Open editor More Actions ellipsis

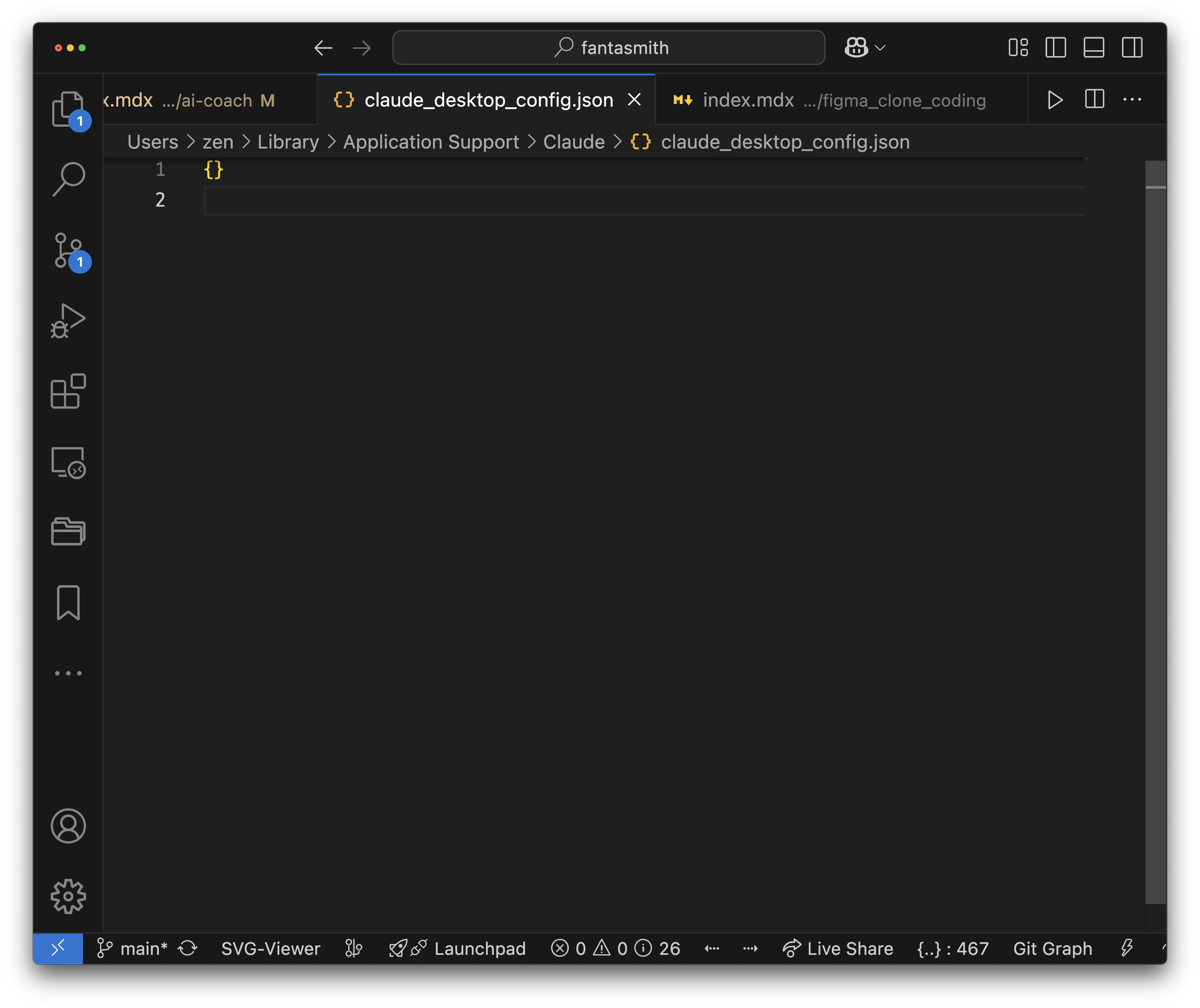(1132, 100)
